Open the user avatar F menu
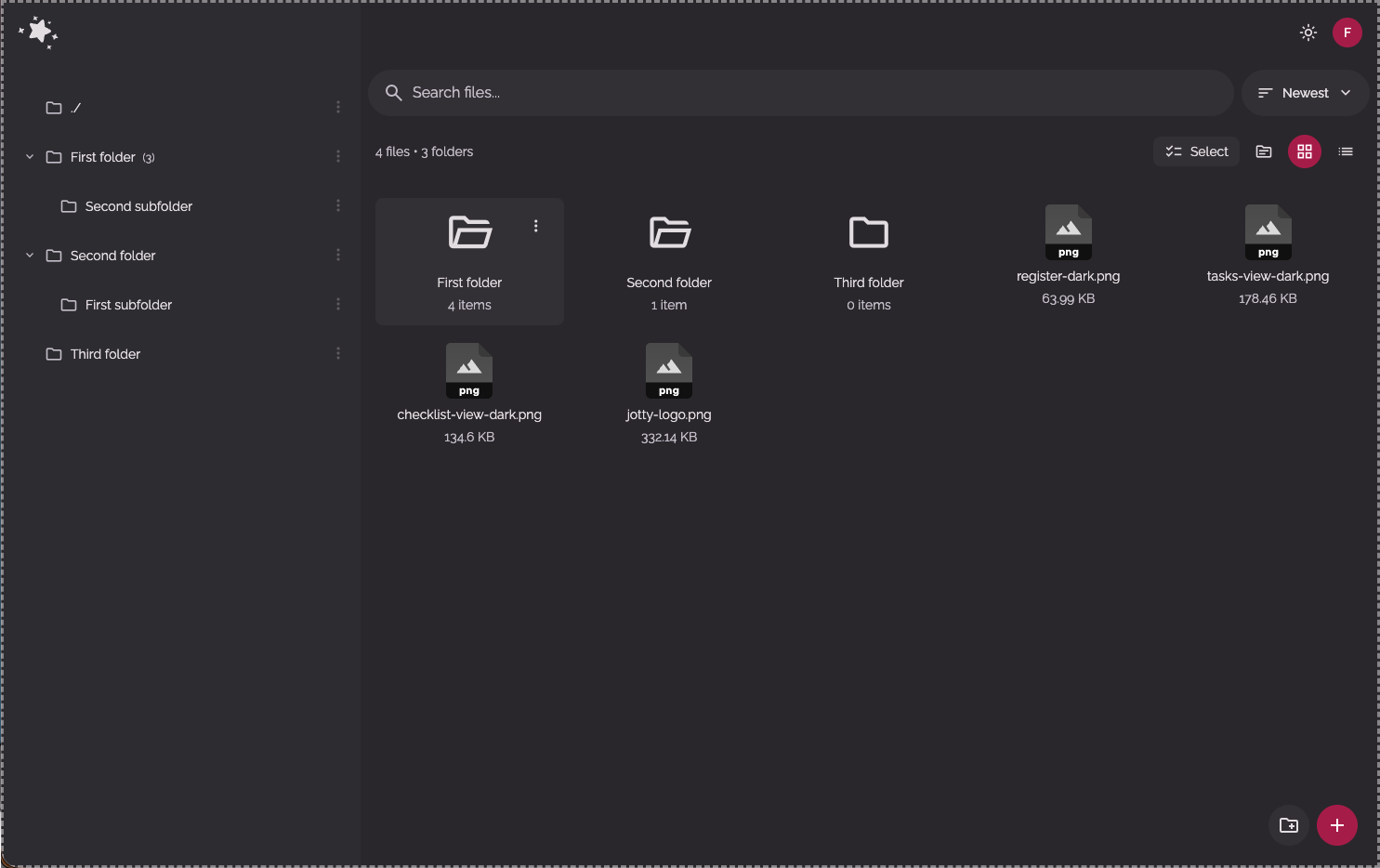 [1347, 33]
